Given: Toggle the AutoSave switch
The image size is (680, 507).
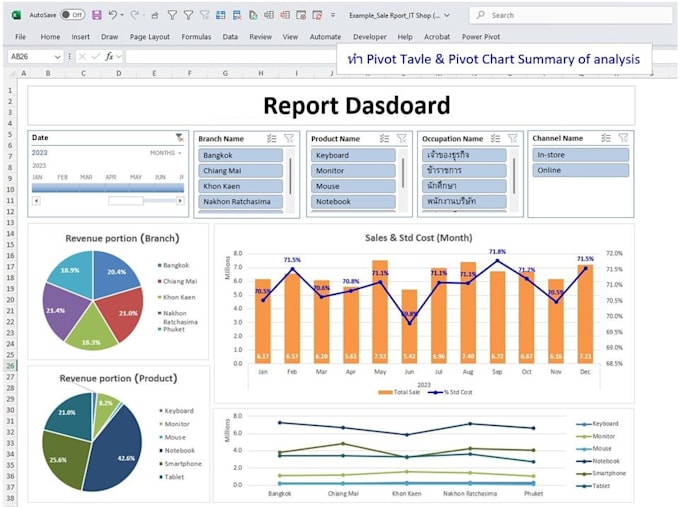Looking at the screenshot, I should [x=72, y=15].
